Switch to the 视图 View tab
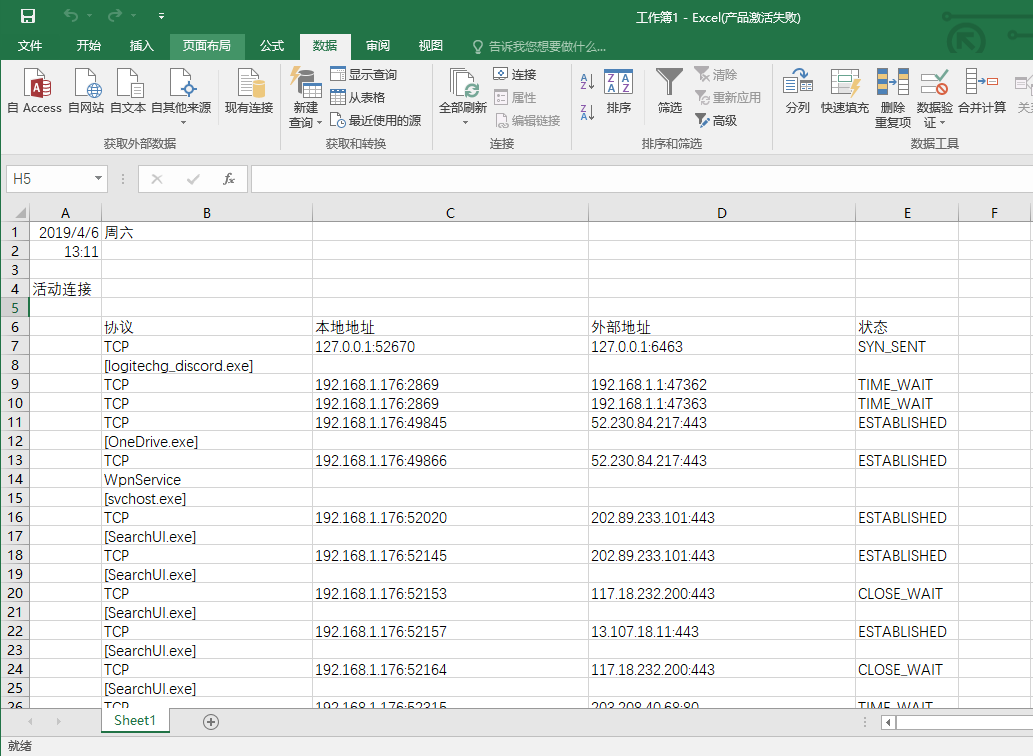The width and height of the screenshot is (1033, 756). pyautogui.click(x=430, y=45)
